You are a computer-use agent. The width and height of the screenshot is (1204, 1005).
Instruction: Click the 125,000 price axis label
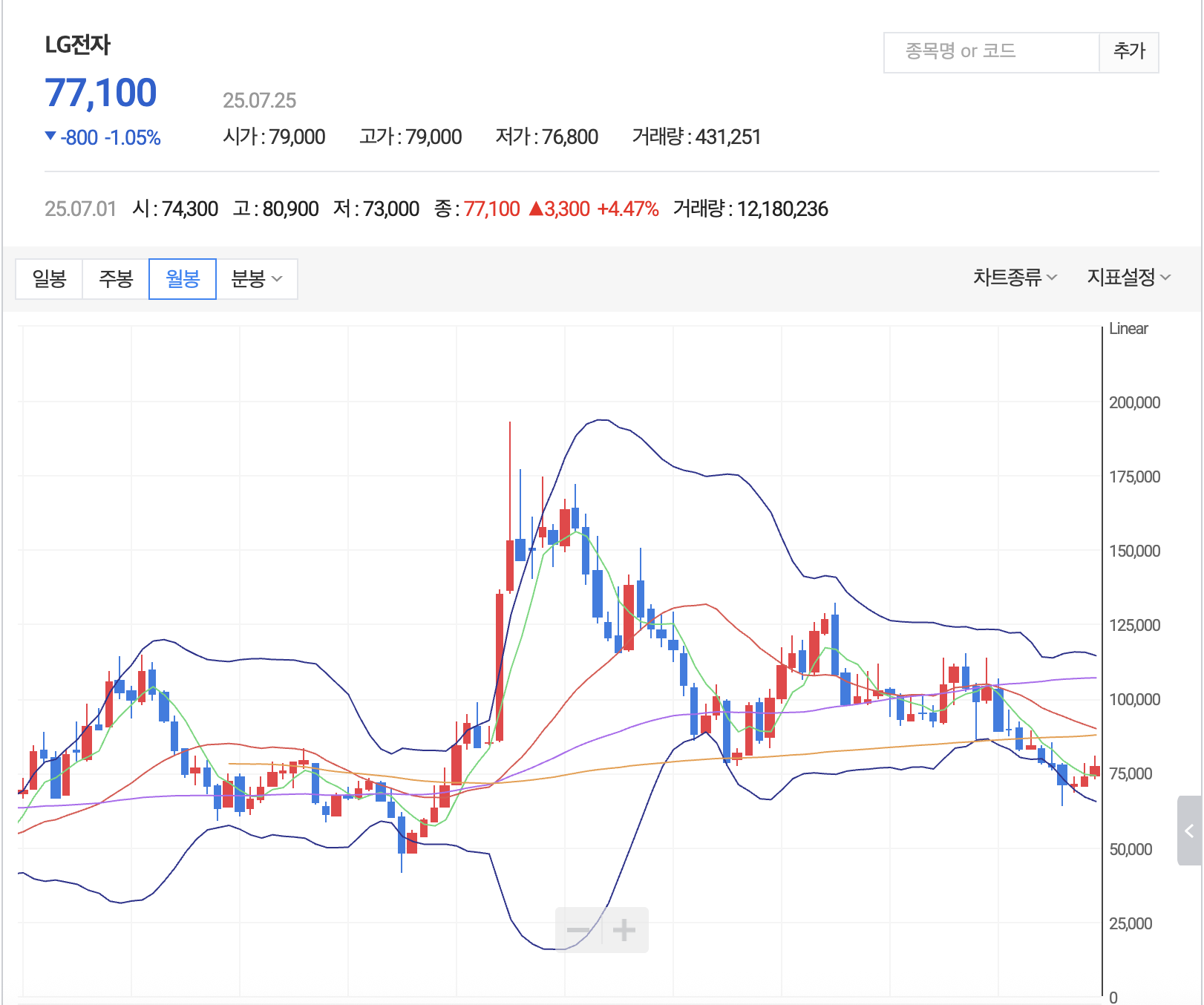[1134, 626]
